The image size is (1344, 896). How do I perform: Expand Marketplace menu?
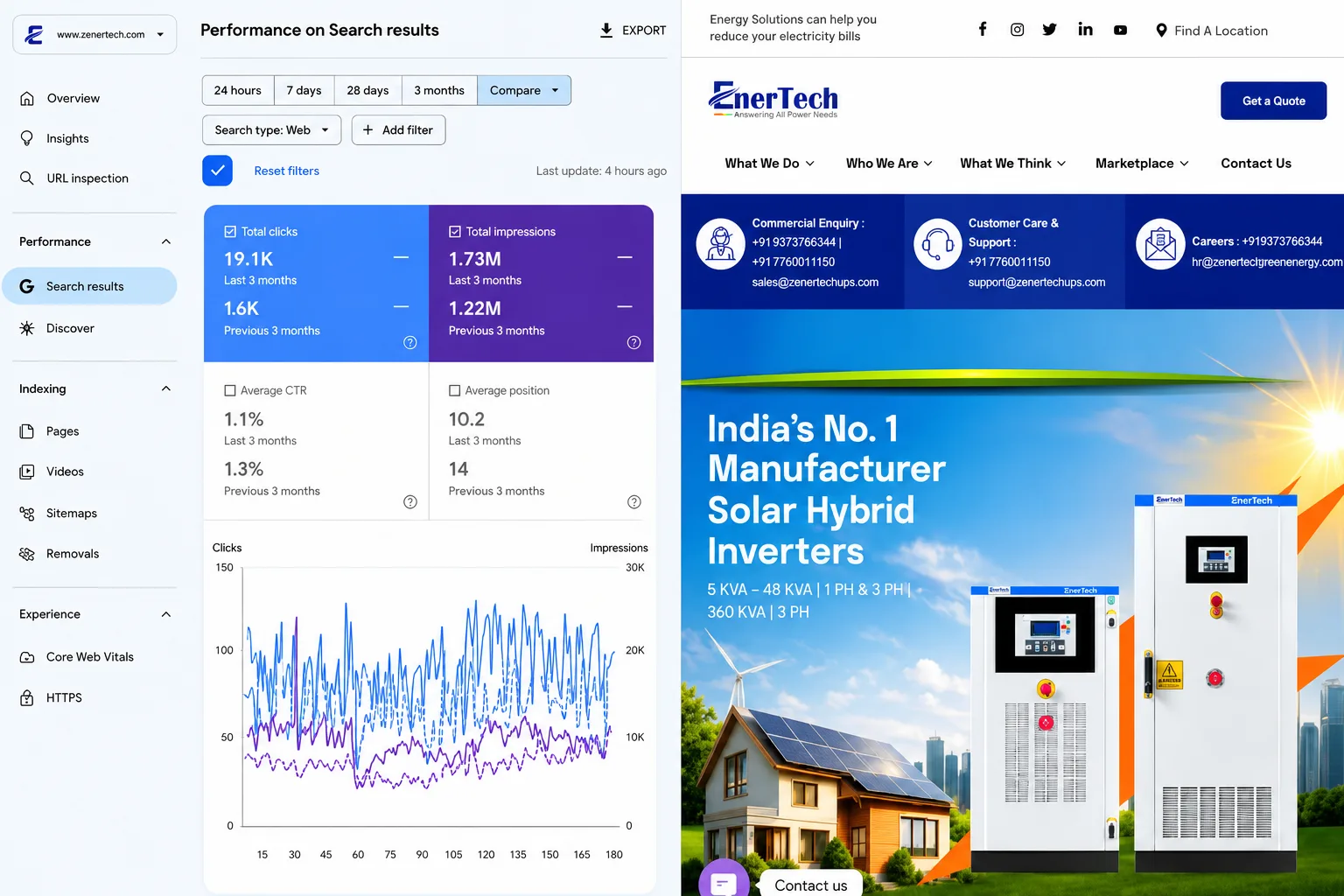(1142, 164)
